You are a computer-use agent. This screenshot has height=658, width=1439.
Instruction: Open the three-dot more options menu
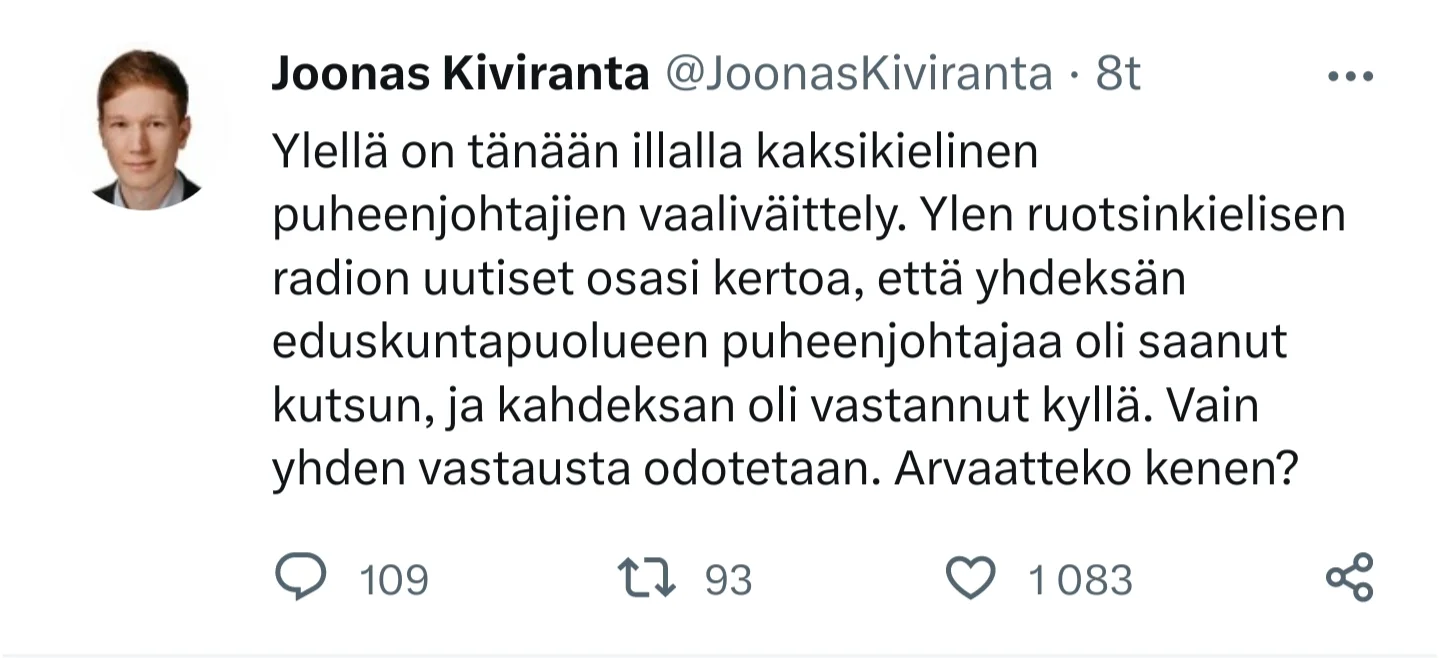[x=1351, y=77]
